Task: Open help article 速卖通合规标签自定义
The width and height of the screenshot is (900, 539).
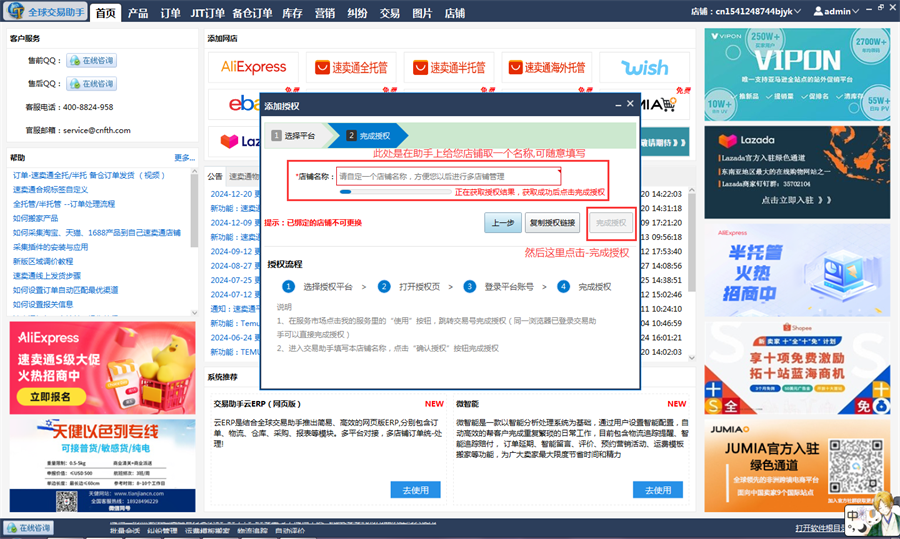Action: coord(51,189)
